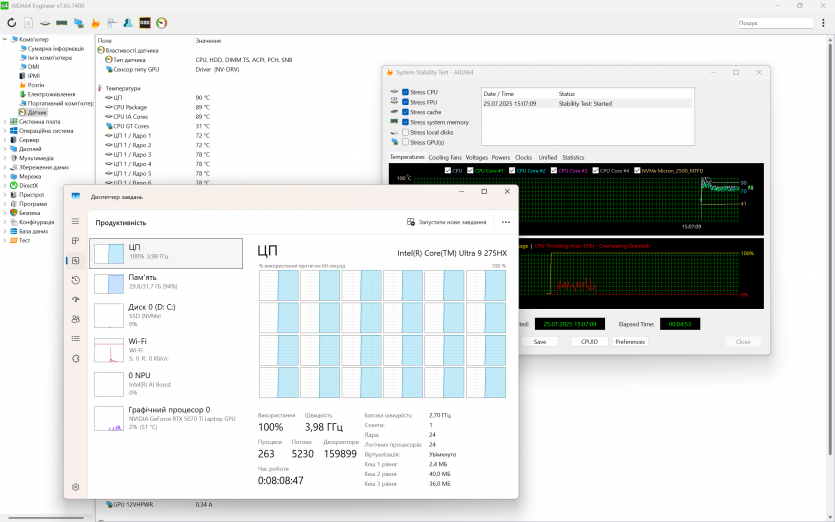Enable the Stress GPU(s) checkbox

click(405, 142)
